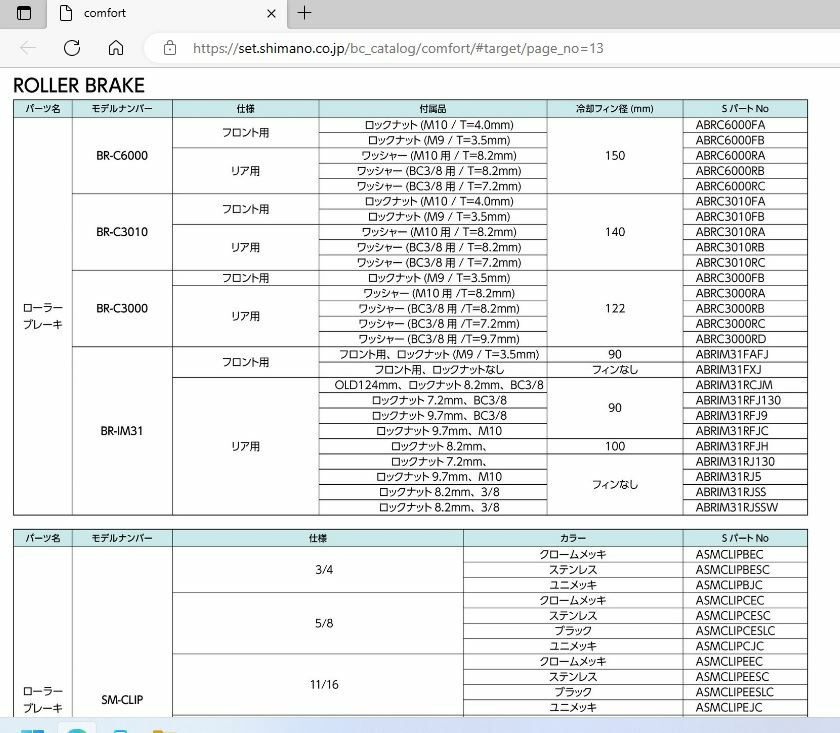Click part number ABRC3010FA
This screenshot has width=840, height=733.
[x=730, y=201]
